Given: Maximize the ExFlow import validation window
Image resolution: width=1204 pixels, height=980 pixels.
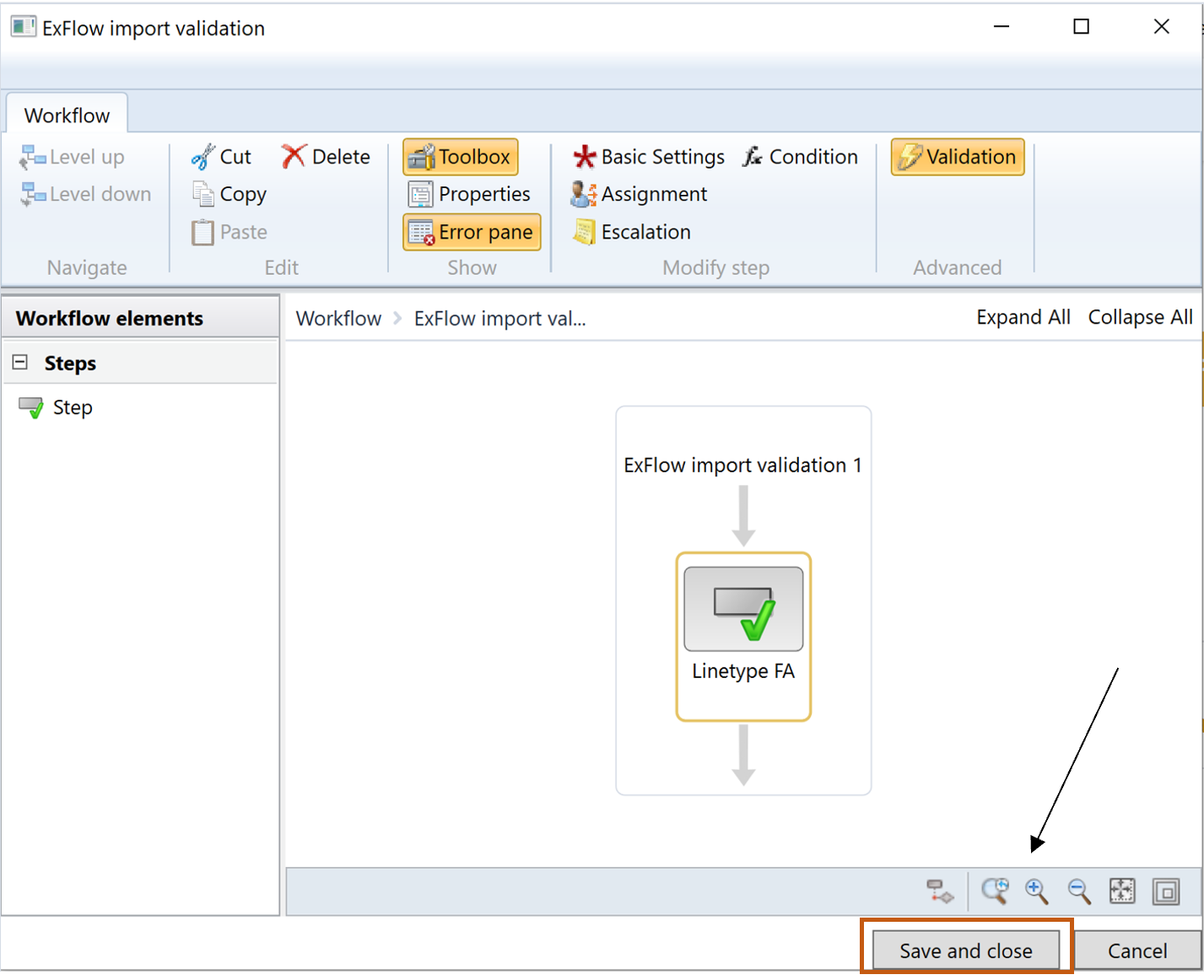Looking at the screenshot, I should click(x=1081, y=27).
